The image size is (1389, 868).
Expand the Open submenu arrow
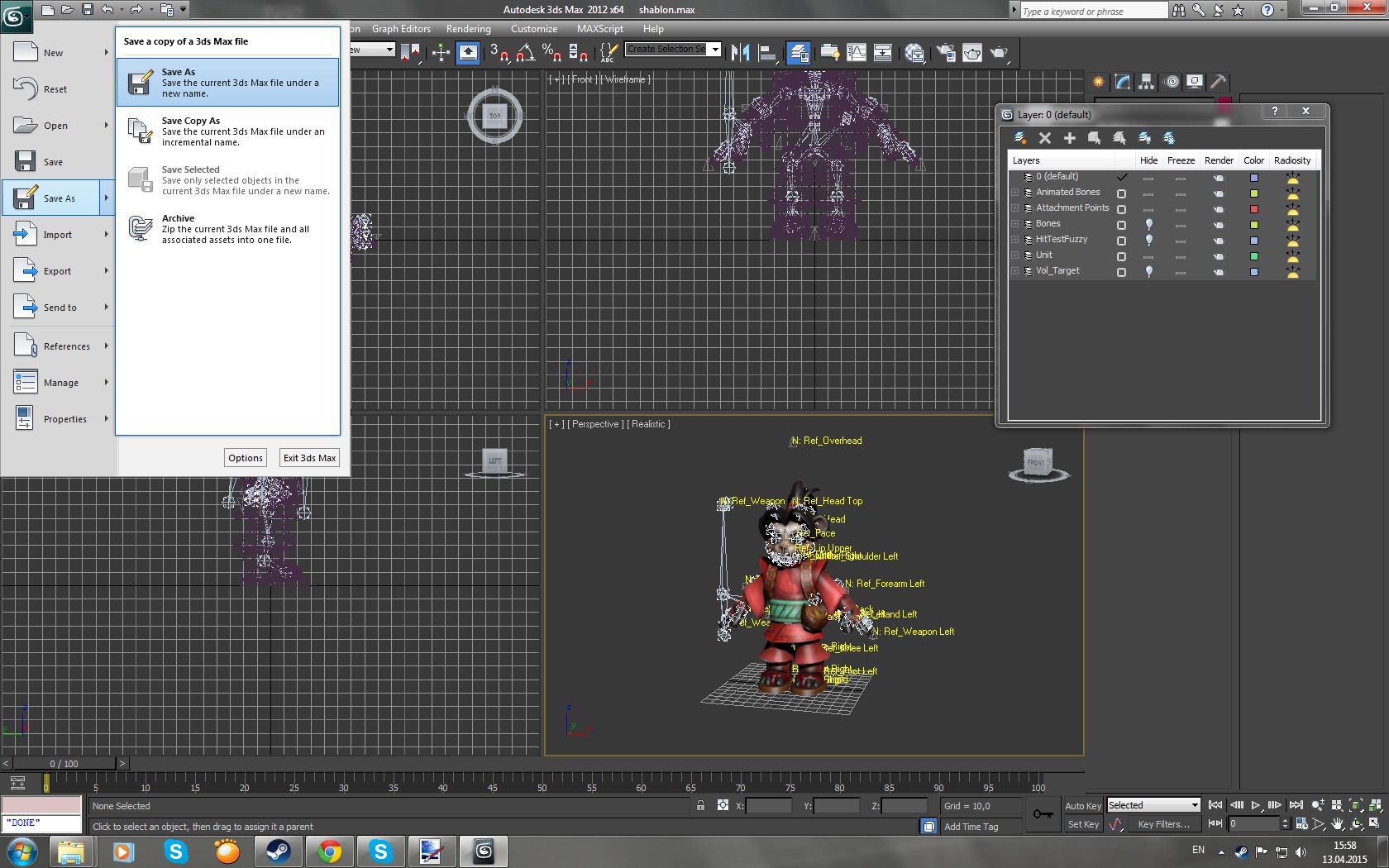[107, 126]
